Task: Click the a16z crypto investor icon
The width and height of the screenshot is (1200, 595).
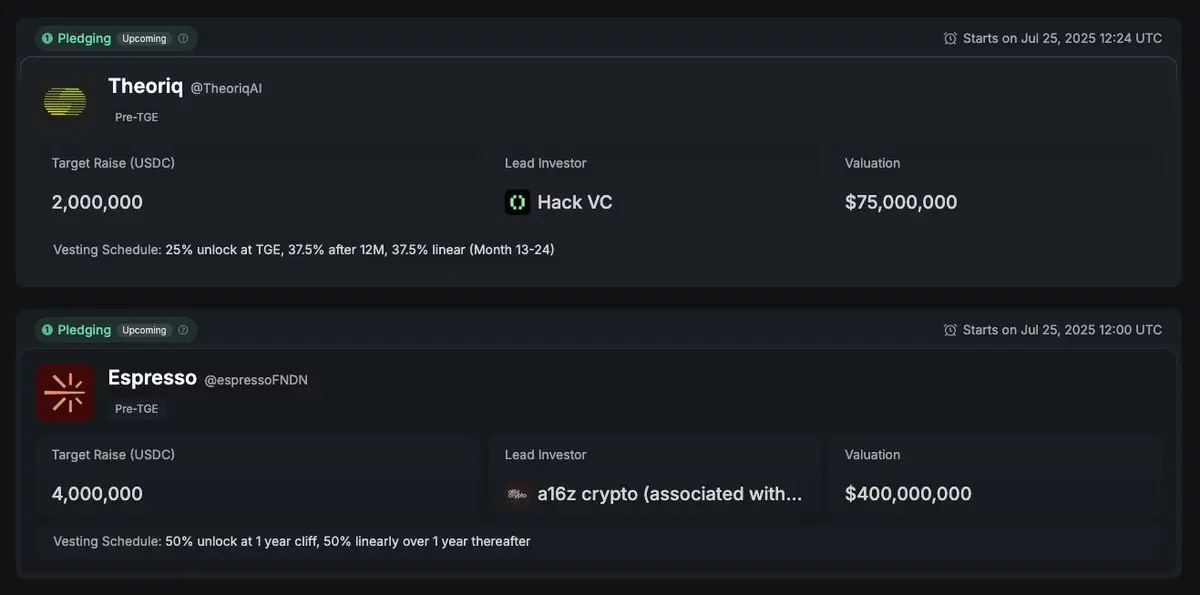Action: click(x=517, y=494)
